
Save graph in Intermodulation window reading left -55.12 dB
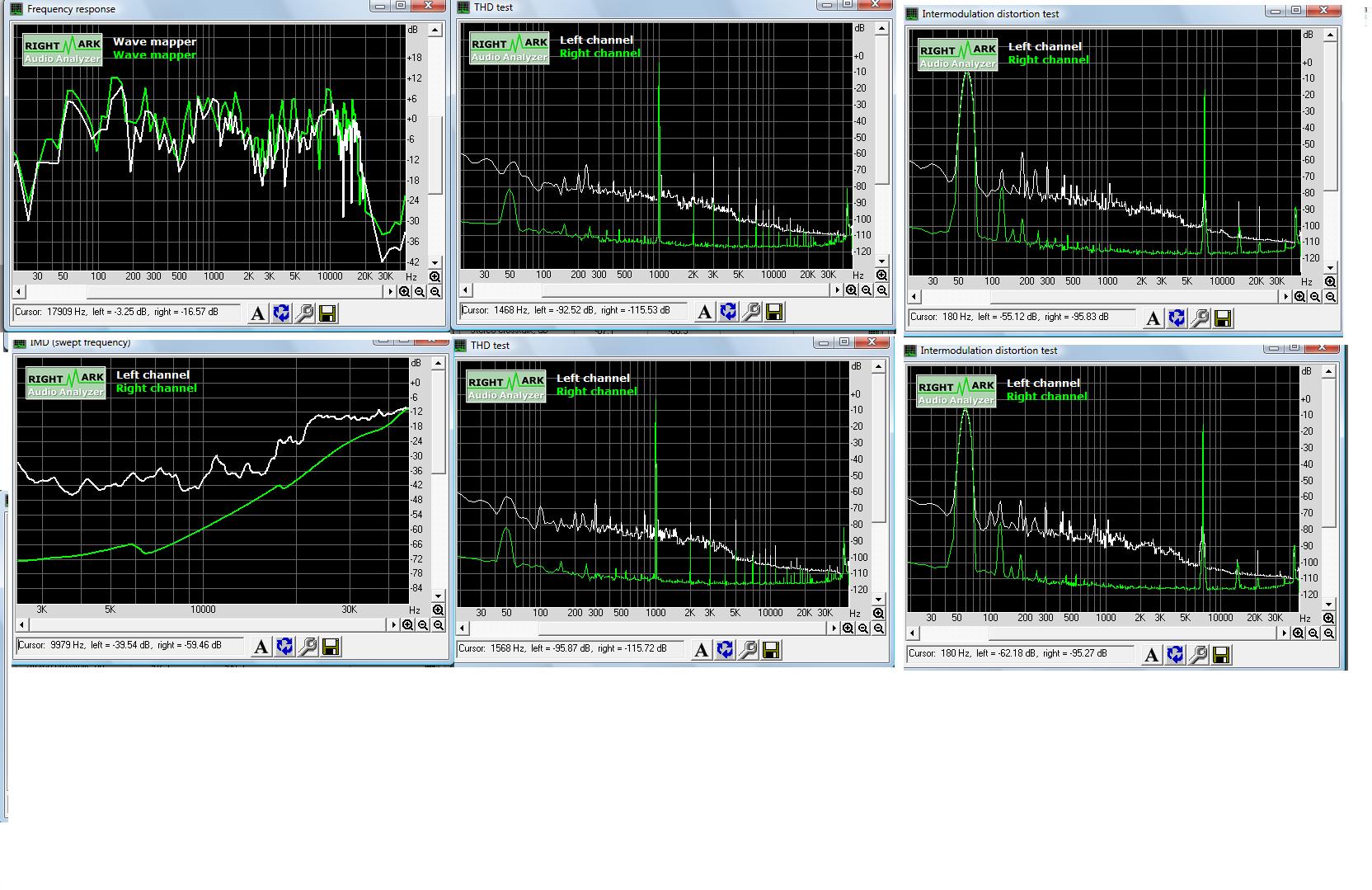[1222, 318]
